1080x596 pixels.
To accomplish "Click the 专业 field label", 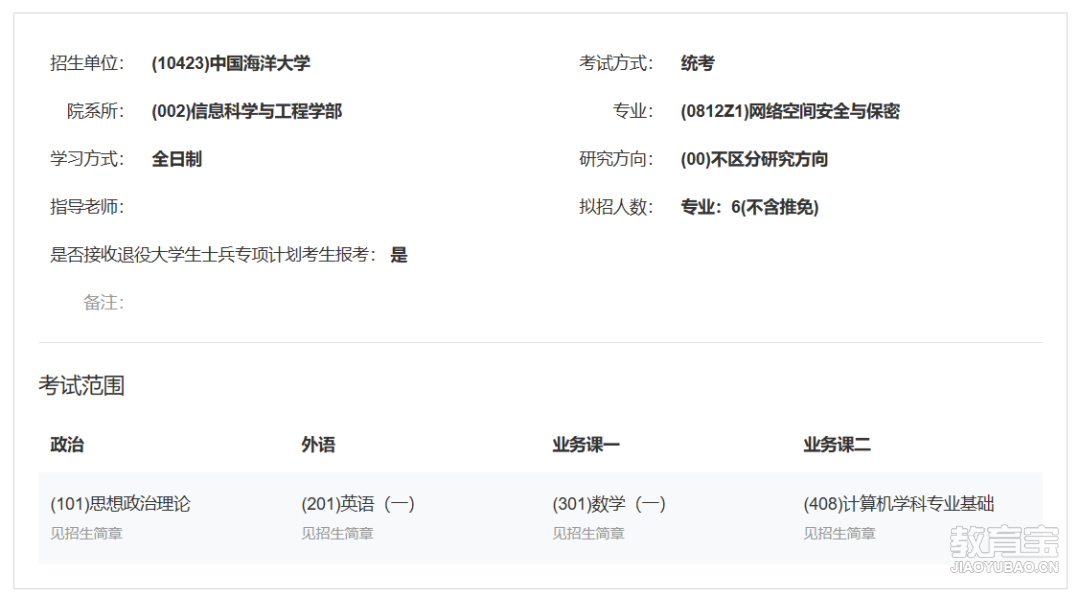I will pyautogui.click(x=632, y=111).
